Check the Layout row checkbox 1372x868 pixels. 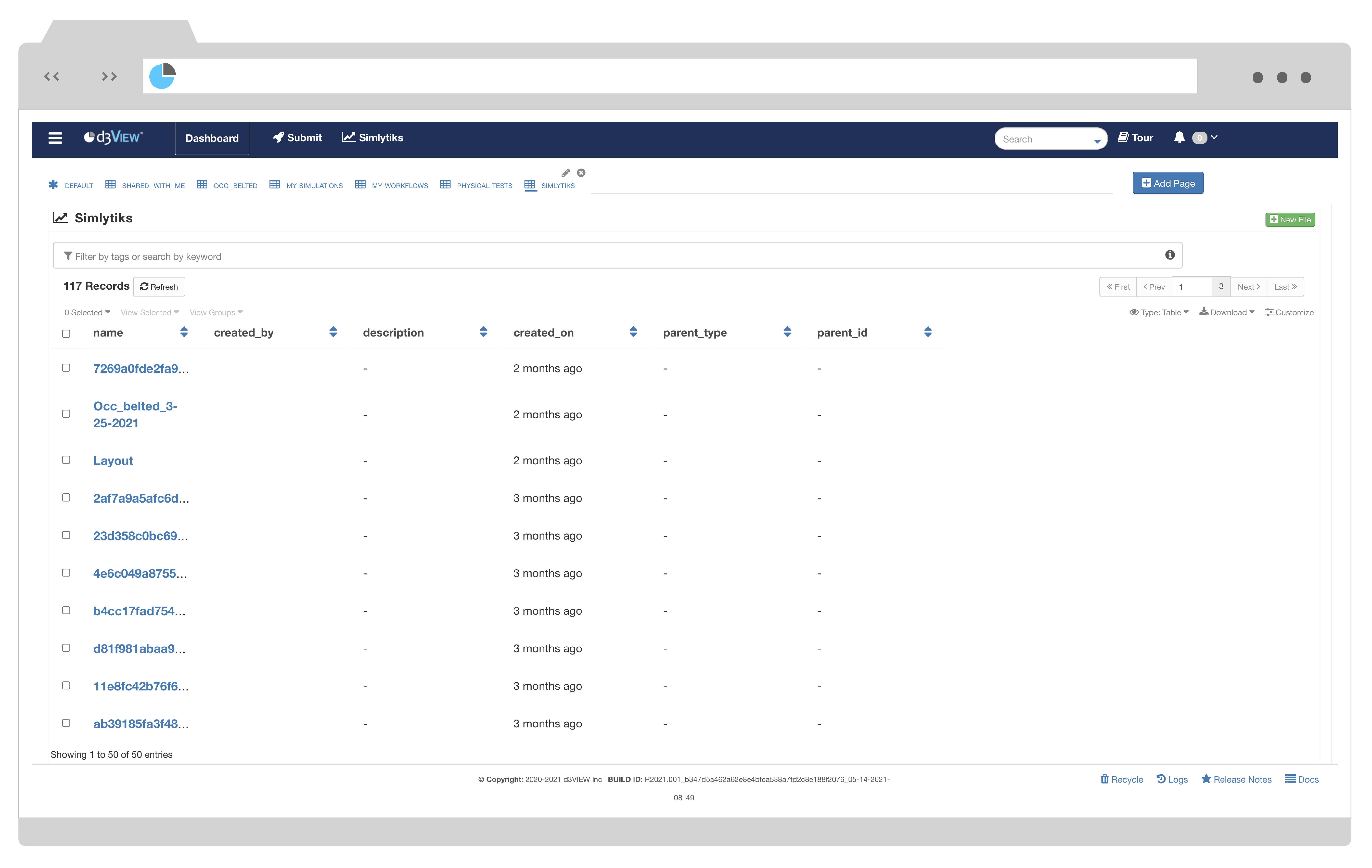[66, 460]
